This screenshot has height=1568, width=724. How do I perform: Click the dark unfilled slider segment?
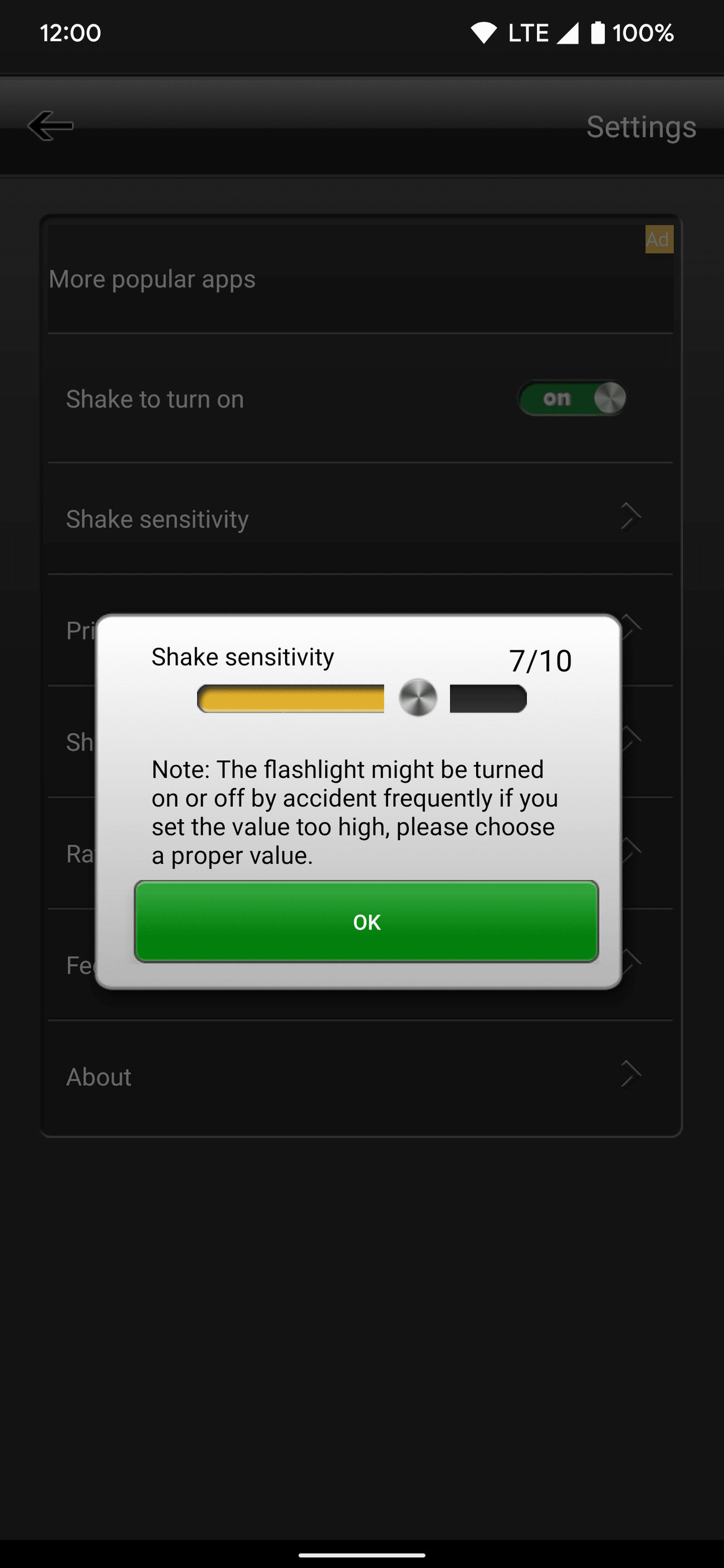point(488,699)
